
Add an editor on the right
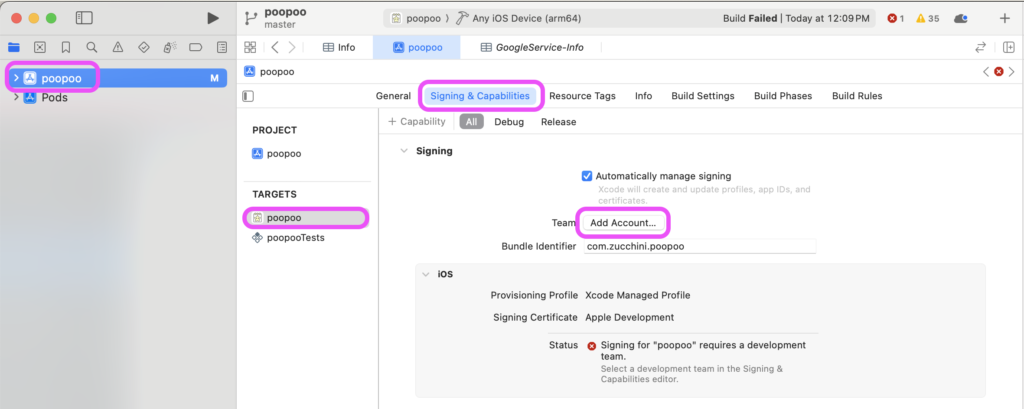pyautogui.click(x=1009, y=47)
